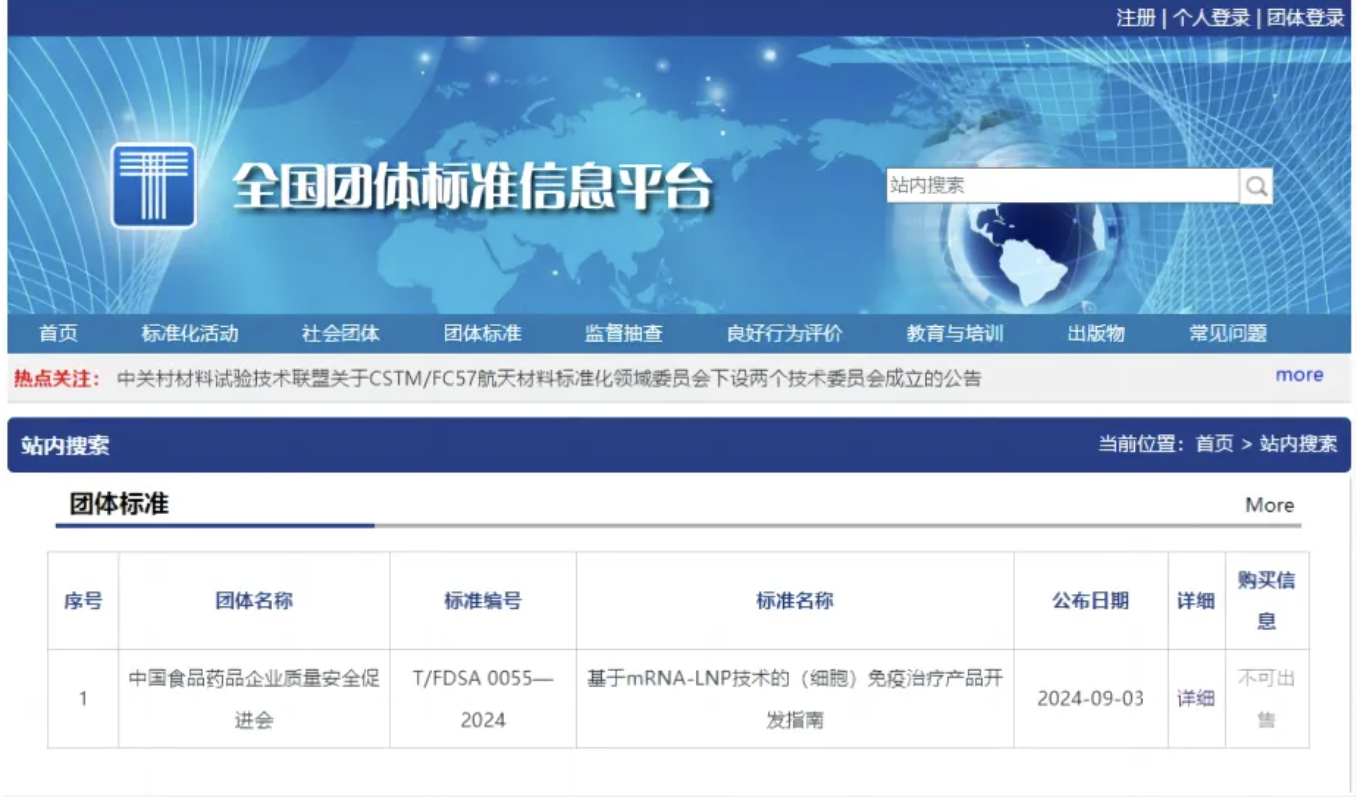Click the 站内搜索 section heading
The width and height of the screenshot is (1356, 800).
pyautogui.click(x=65, y=446)
